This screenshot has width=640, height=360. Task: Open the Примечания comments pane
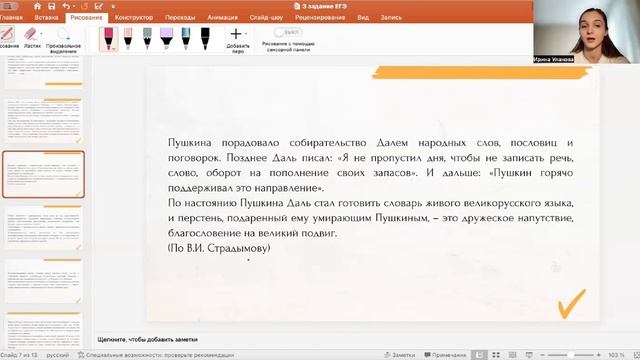(445, 355)
